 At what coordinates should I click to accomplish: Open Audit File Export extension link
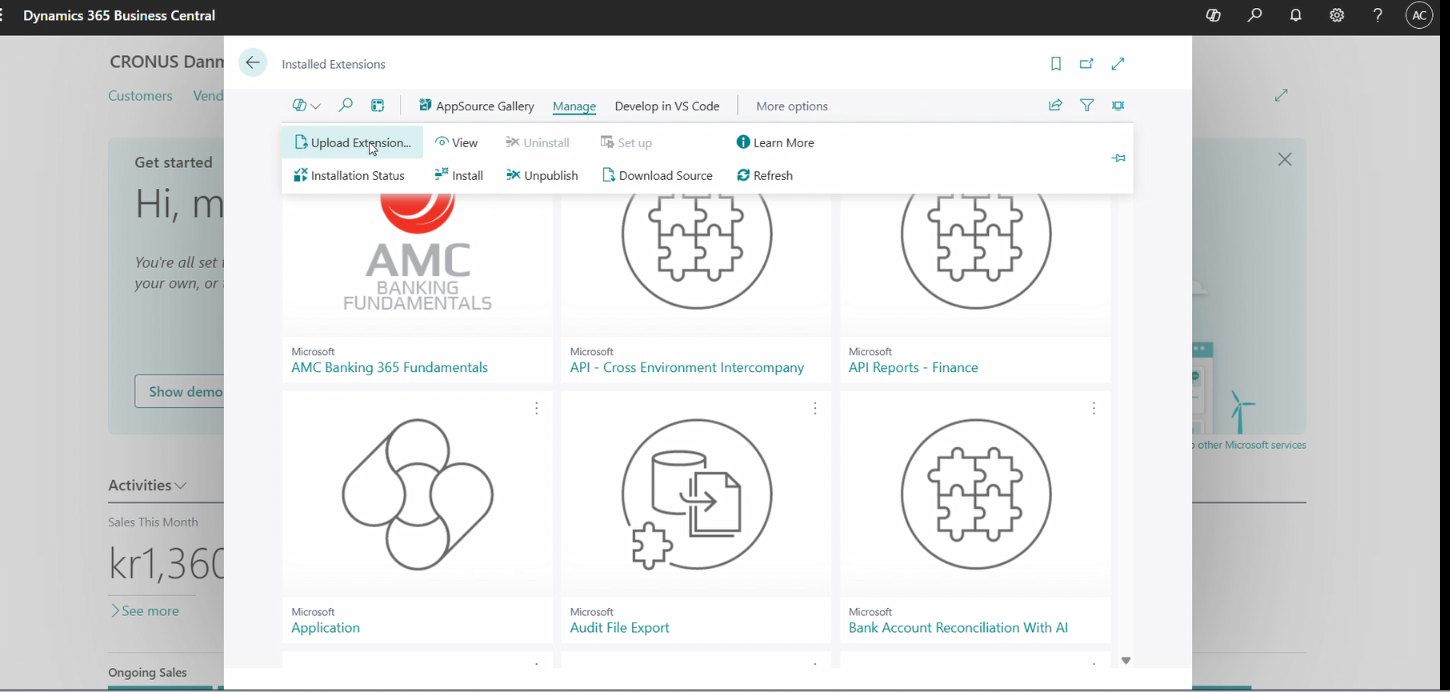(x=620, y=628)
